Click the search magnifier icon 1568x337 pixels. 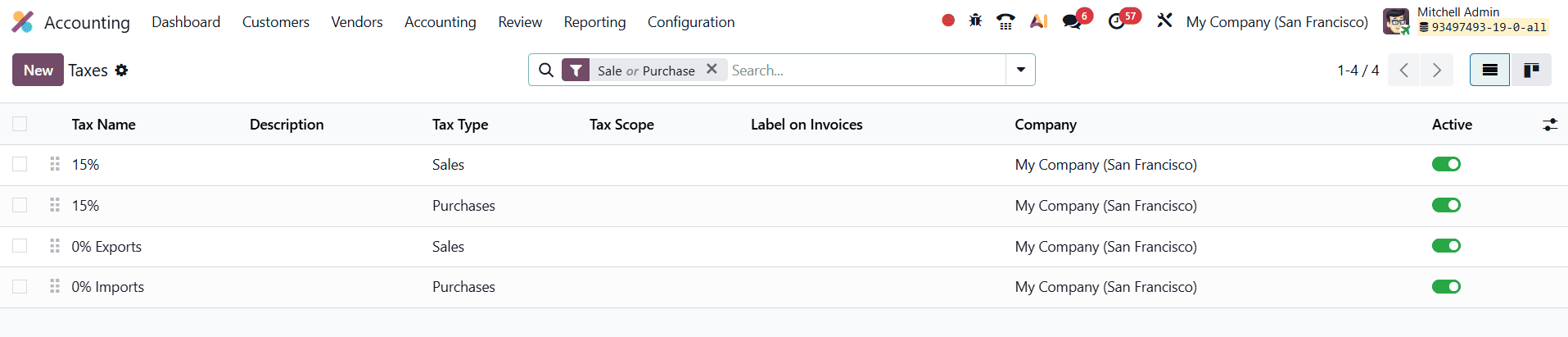click(546, 71)
